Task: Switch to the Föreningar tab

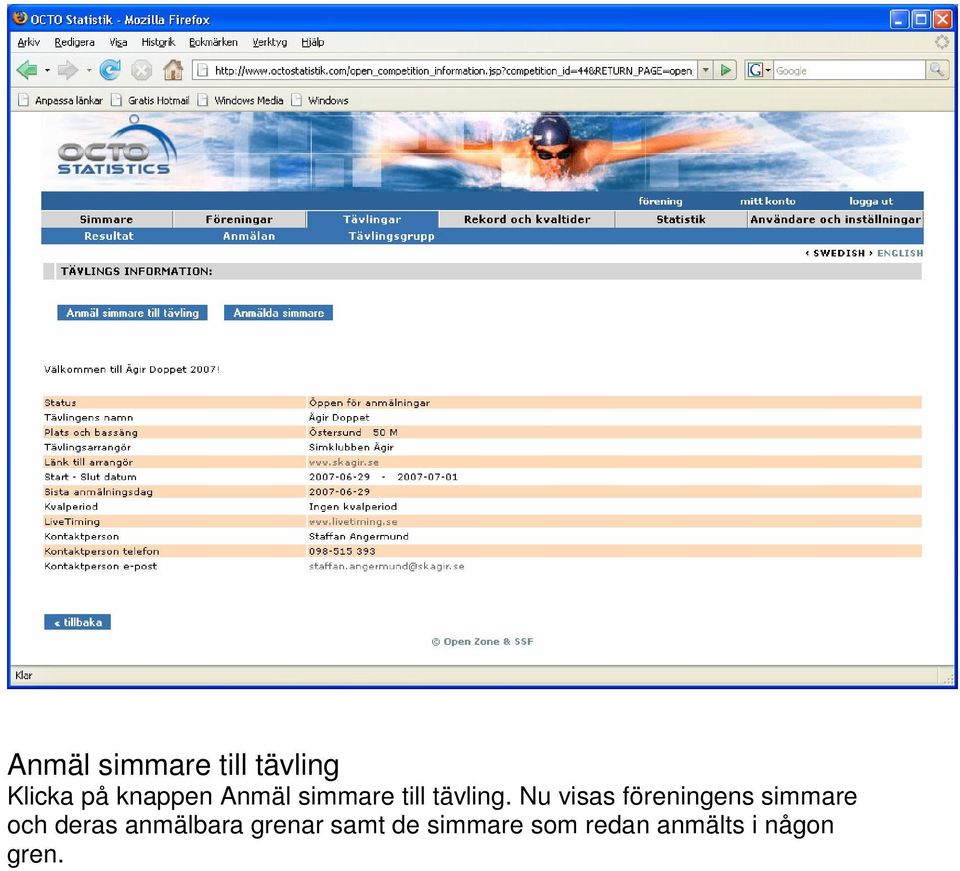Action: [239, 219]
